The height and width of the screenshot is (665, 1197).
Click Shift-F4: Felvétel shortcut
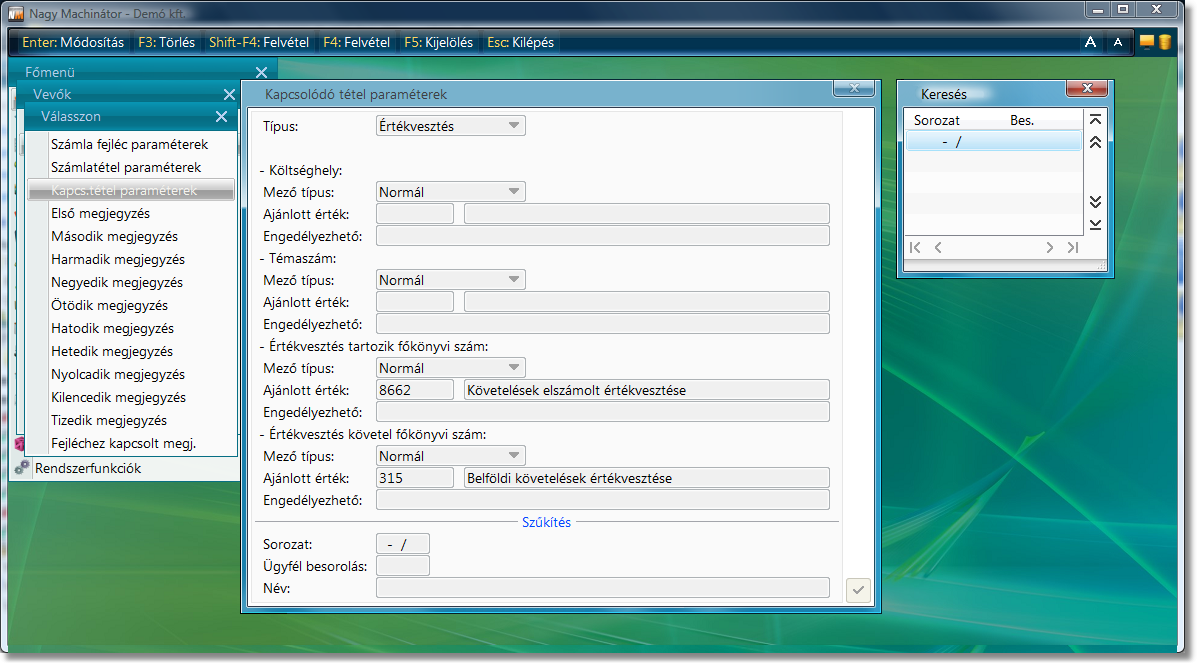[x=259, y=43]
